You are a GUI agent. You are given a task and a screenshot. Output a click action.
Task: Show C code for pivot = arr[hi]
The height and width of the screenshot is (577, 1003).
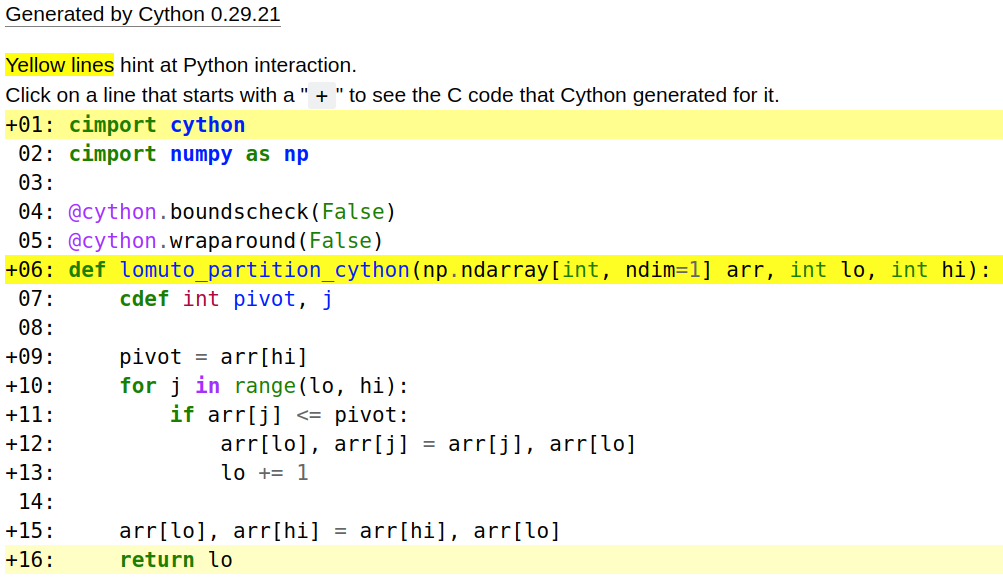pos(212,357)
